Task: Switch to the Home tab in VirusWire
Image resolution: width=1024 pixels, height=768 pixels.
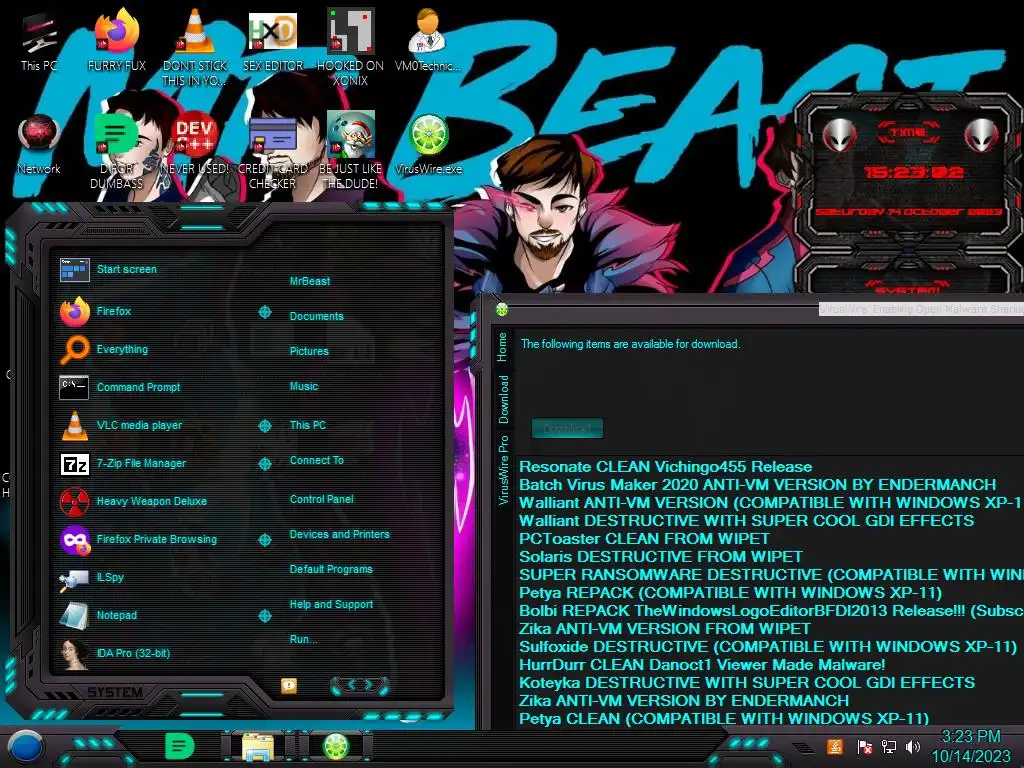Action: click(x=502, y=347)
